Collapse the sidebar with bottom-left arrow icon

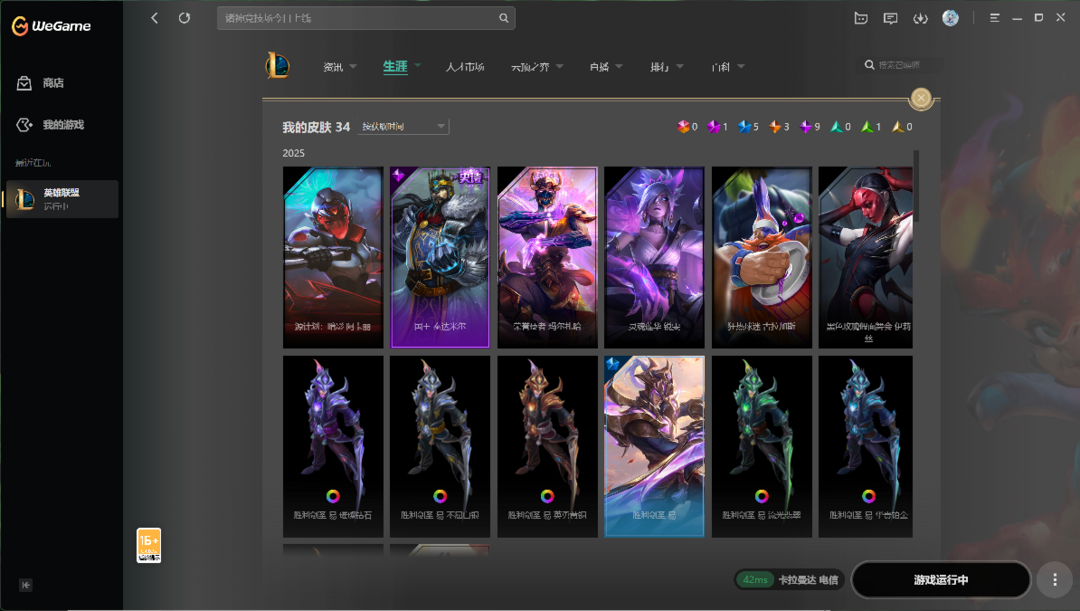click(25, 585)
